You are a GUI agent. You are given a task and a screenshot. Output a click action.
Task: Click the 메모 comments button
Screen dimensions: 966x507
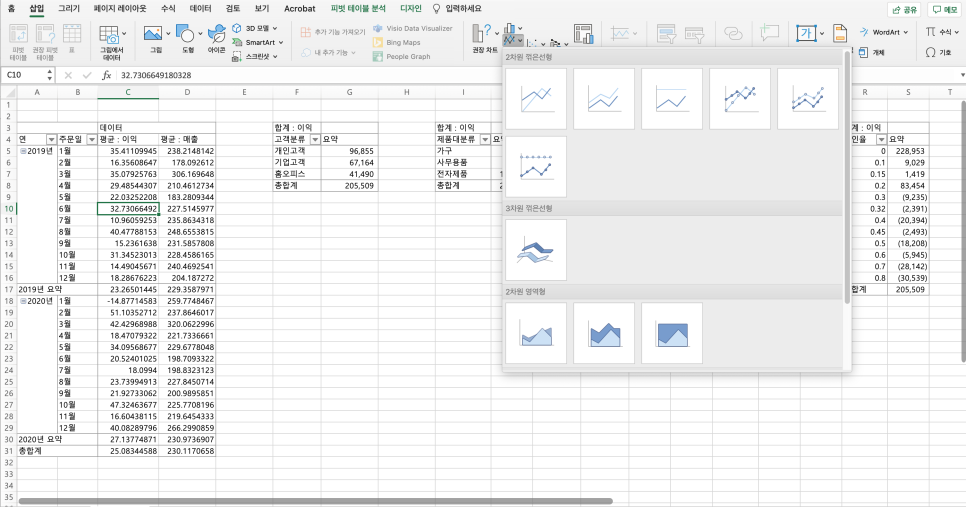[944, 9]
